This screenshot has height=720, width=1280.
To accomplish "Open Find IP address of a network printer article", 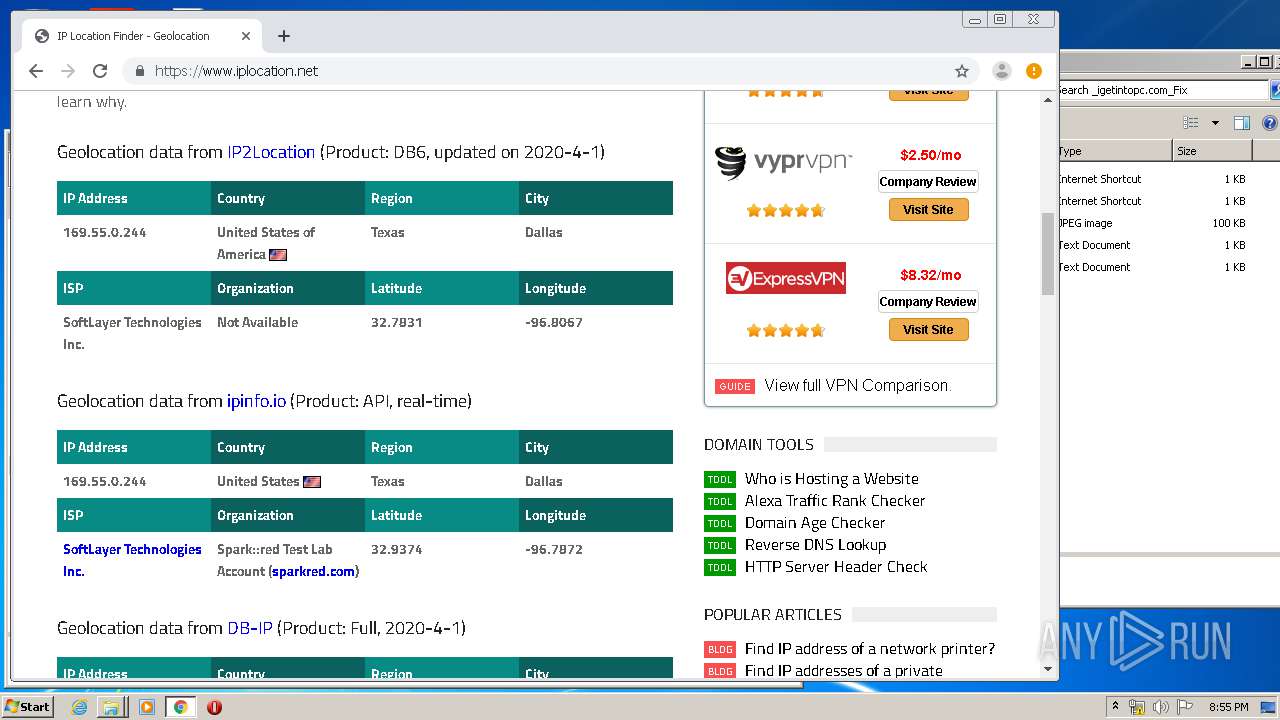I will (870, 649).
